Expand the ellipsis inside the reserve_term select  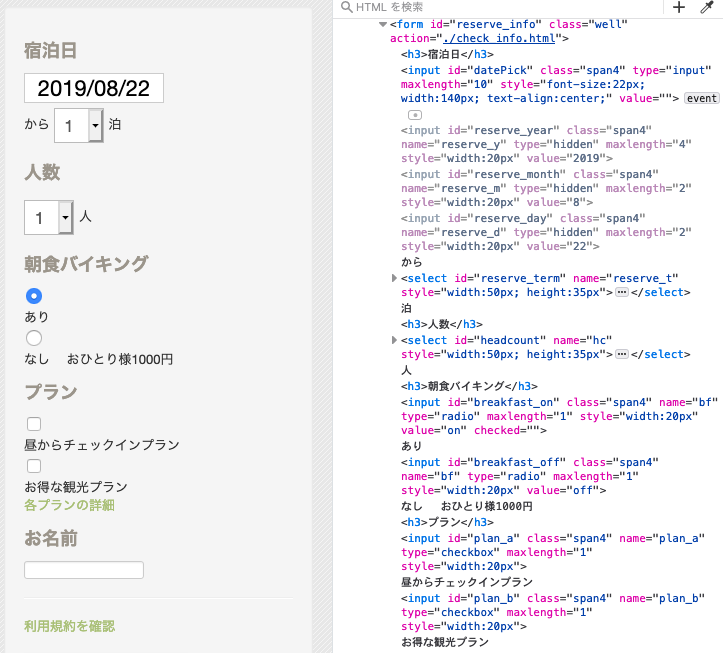click(622, 292)
